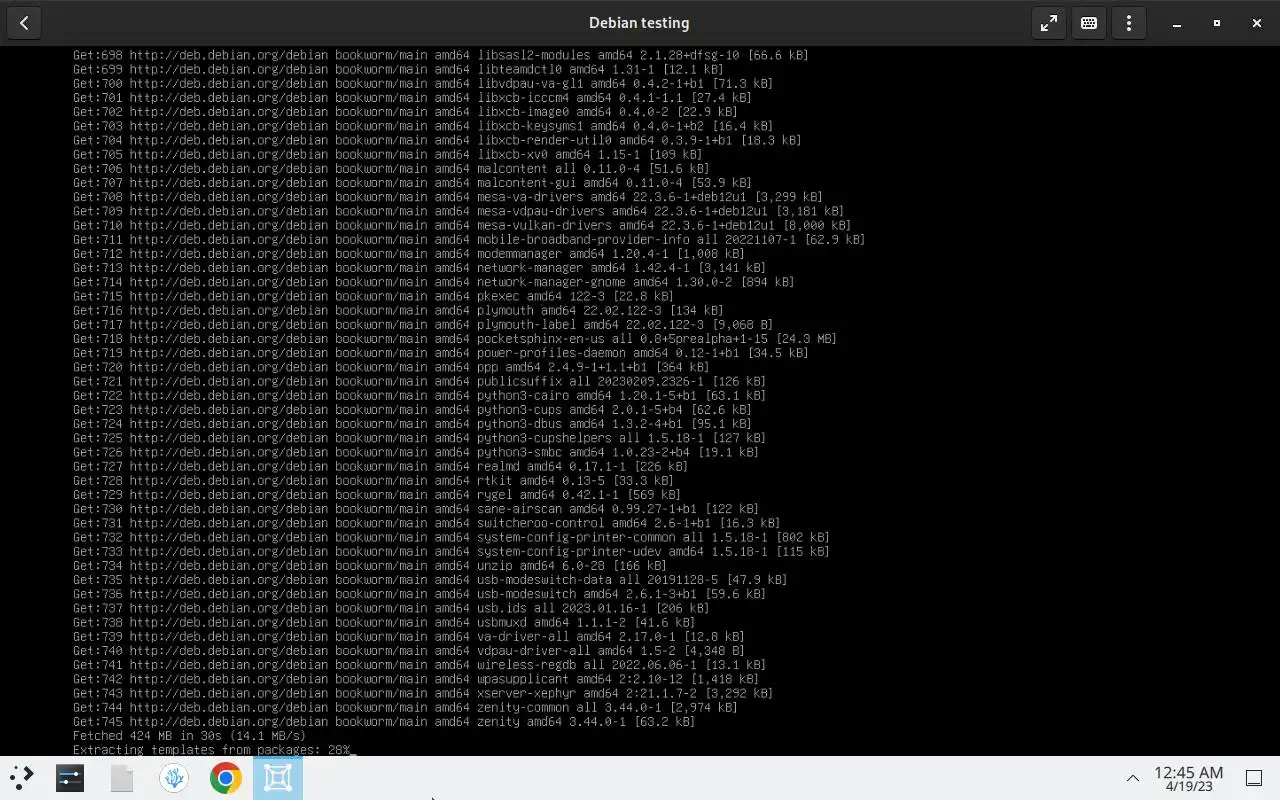Click the Get:700 libvdpau-va-gl1 line
This screenshot has width=1280, height=800.
click(x=423, y=83)
